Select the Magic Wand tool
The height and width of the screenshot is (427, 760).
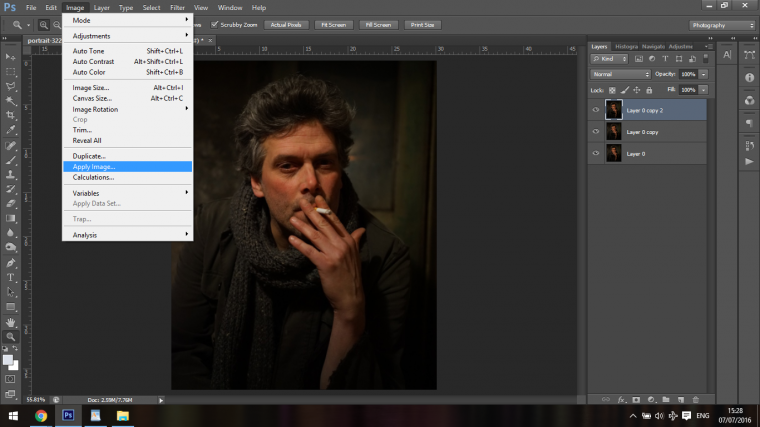(10, 101)
